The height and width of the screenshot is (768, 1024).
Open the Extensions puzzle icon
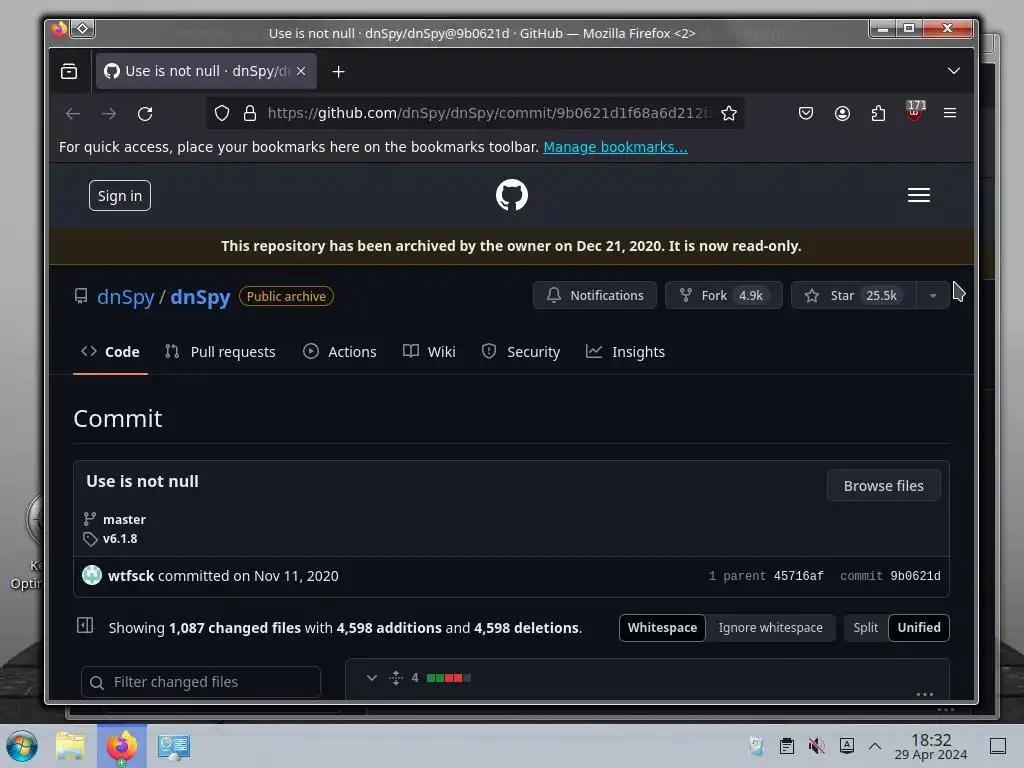pos(878,113)
